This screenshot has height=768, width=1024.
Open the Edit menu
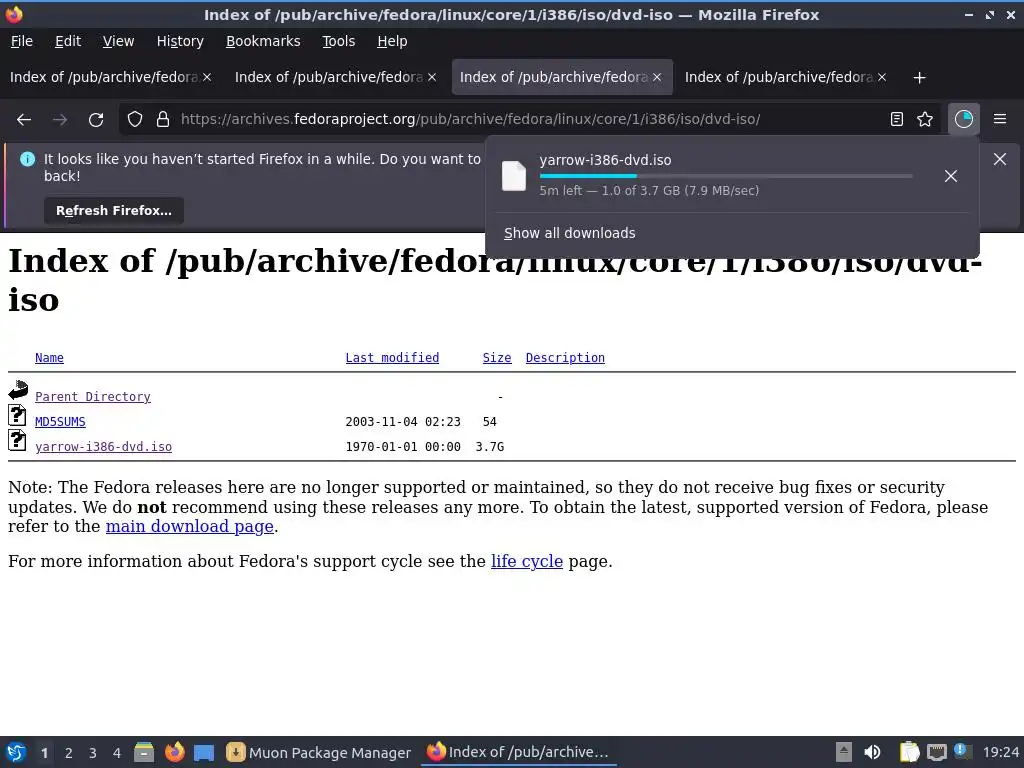click(68, 41)
